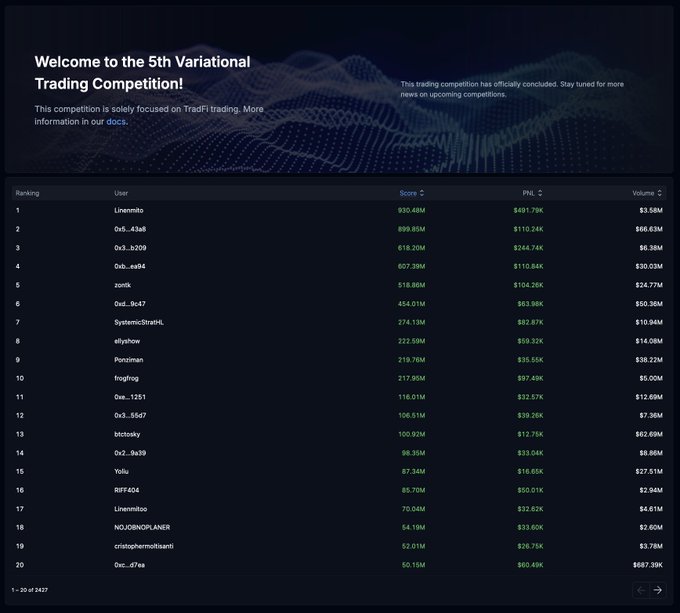This screenshot has width=680, height=613.
Task: Select user 0xb...ea94
Action: 130,266
